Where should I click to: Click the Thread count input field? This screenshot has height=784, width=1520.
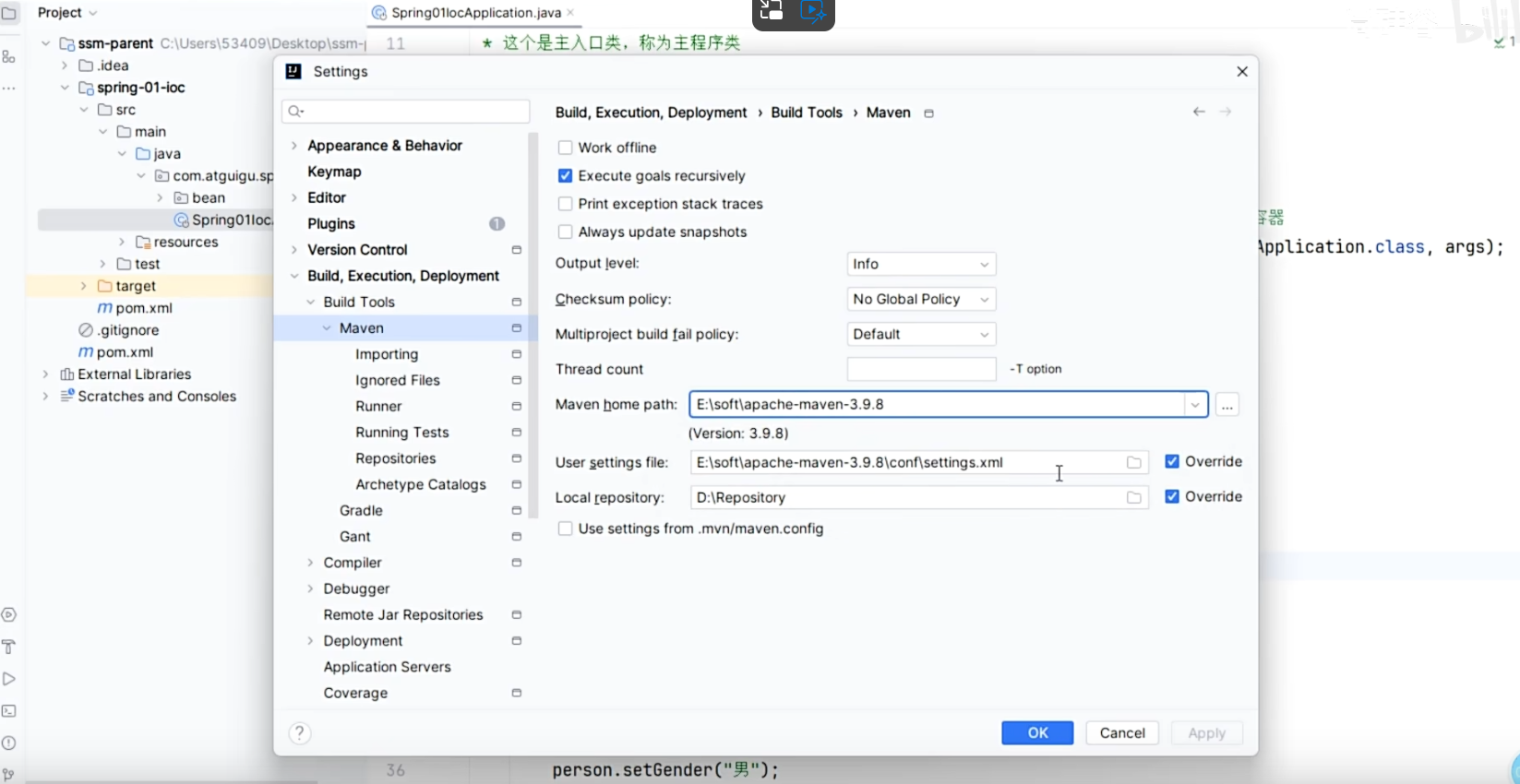coord(921,370)
